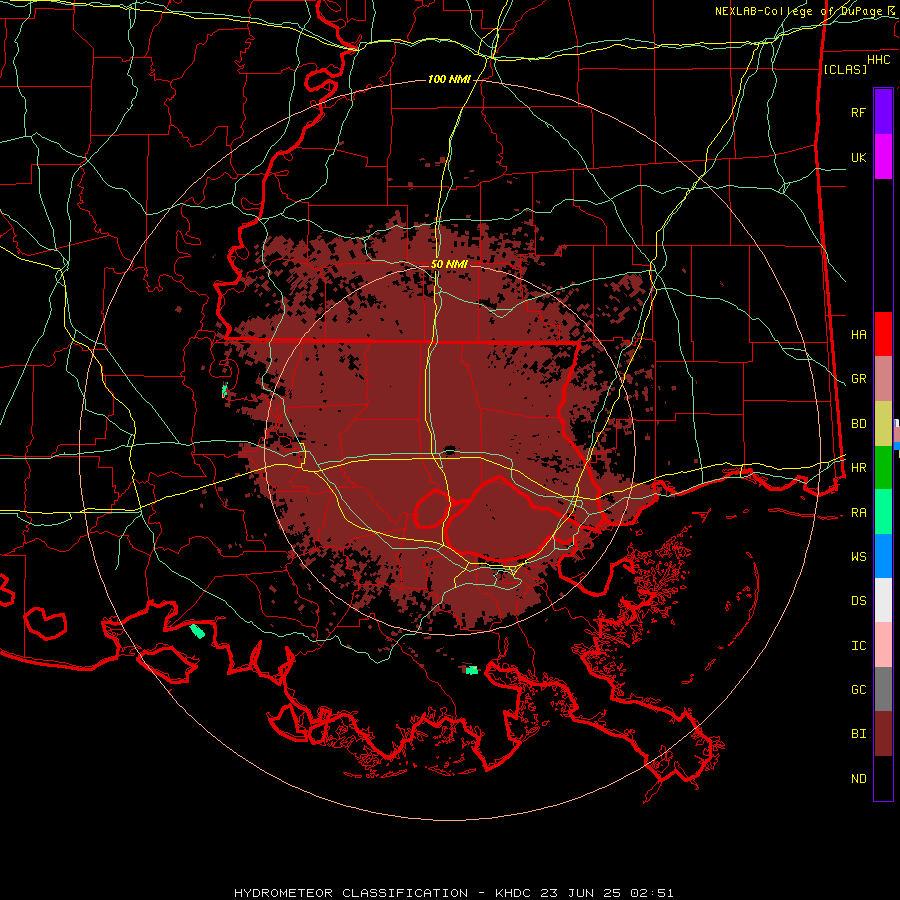Click the HYDROMETEOR CLASSIFICATION KHDC timestamp caption
Screen dimensions: 900x900
[x=453, y=893]
